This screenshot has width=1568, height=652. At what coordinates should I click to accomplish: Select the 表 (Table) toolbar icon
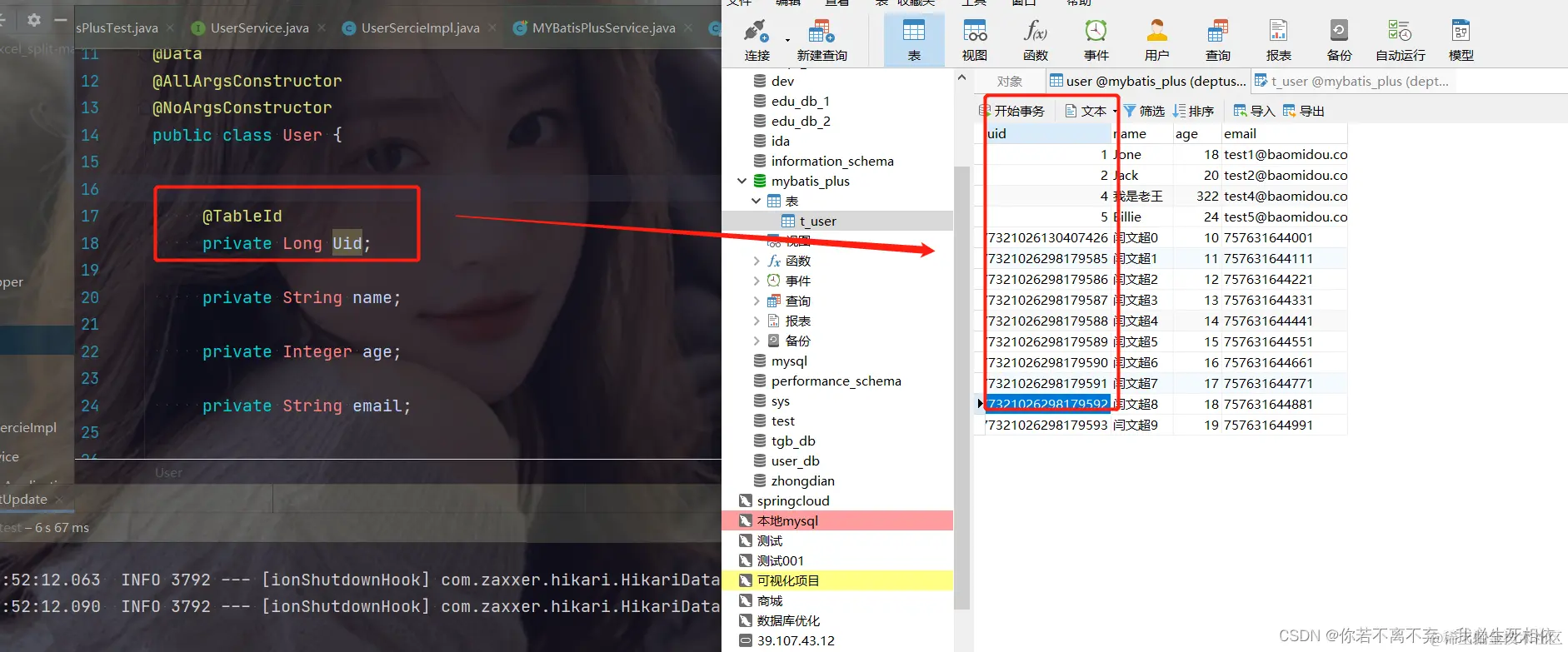tap(914, 40)
